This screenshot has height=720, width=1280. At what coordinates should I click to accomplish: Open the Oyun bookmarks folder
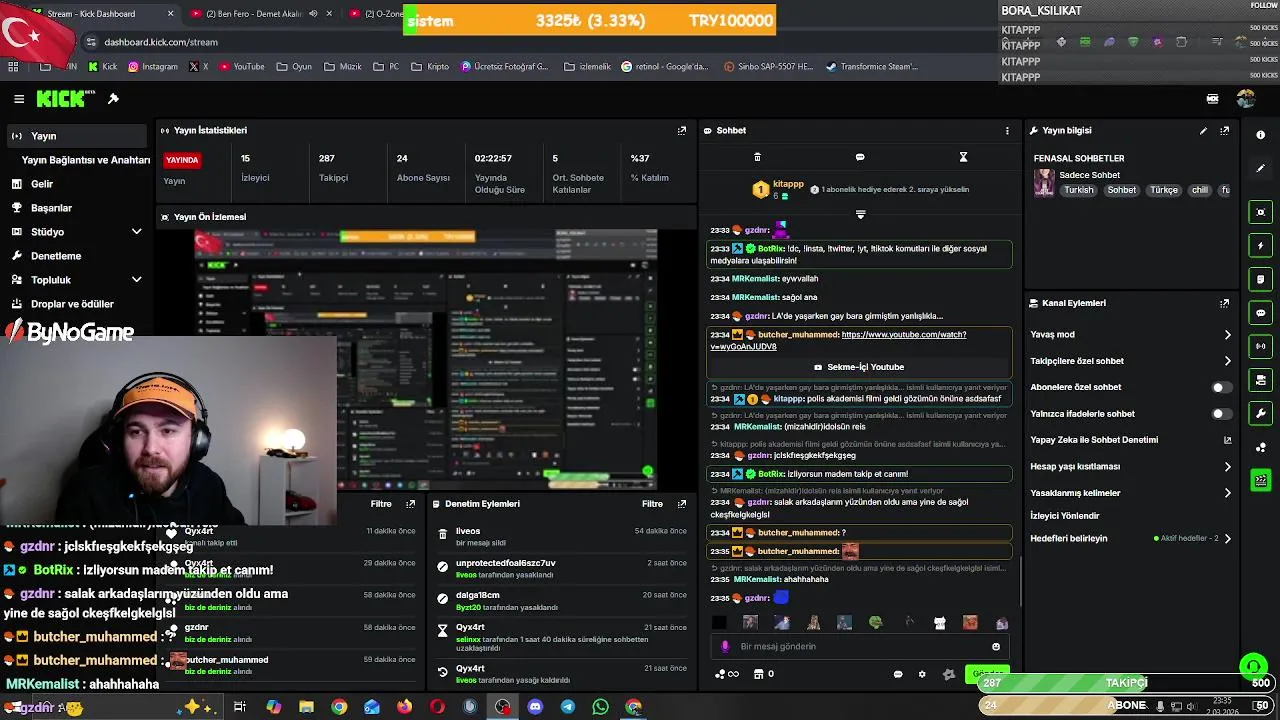click(294, 67)
